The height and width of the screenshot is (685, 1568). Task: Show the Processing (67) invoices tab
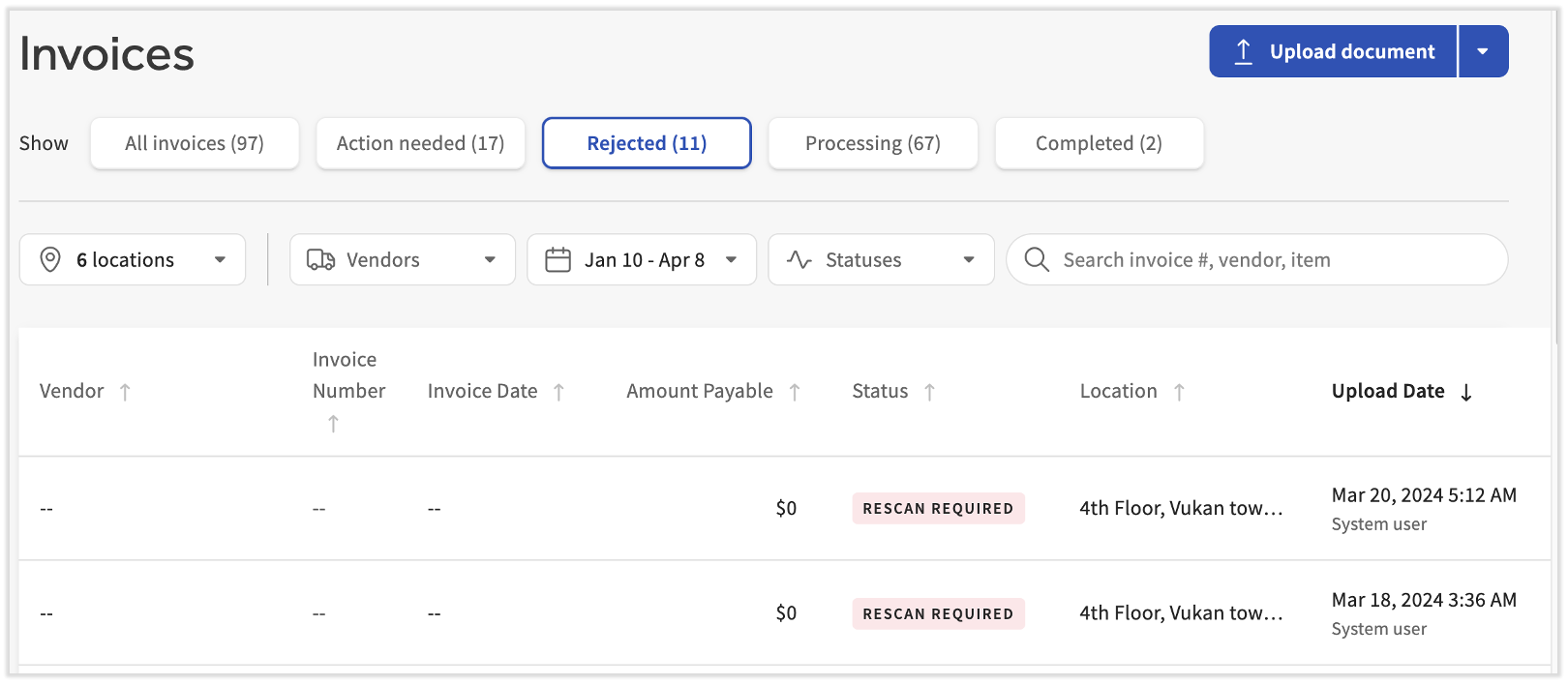pos(873,143)
